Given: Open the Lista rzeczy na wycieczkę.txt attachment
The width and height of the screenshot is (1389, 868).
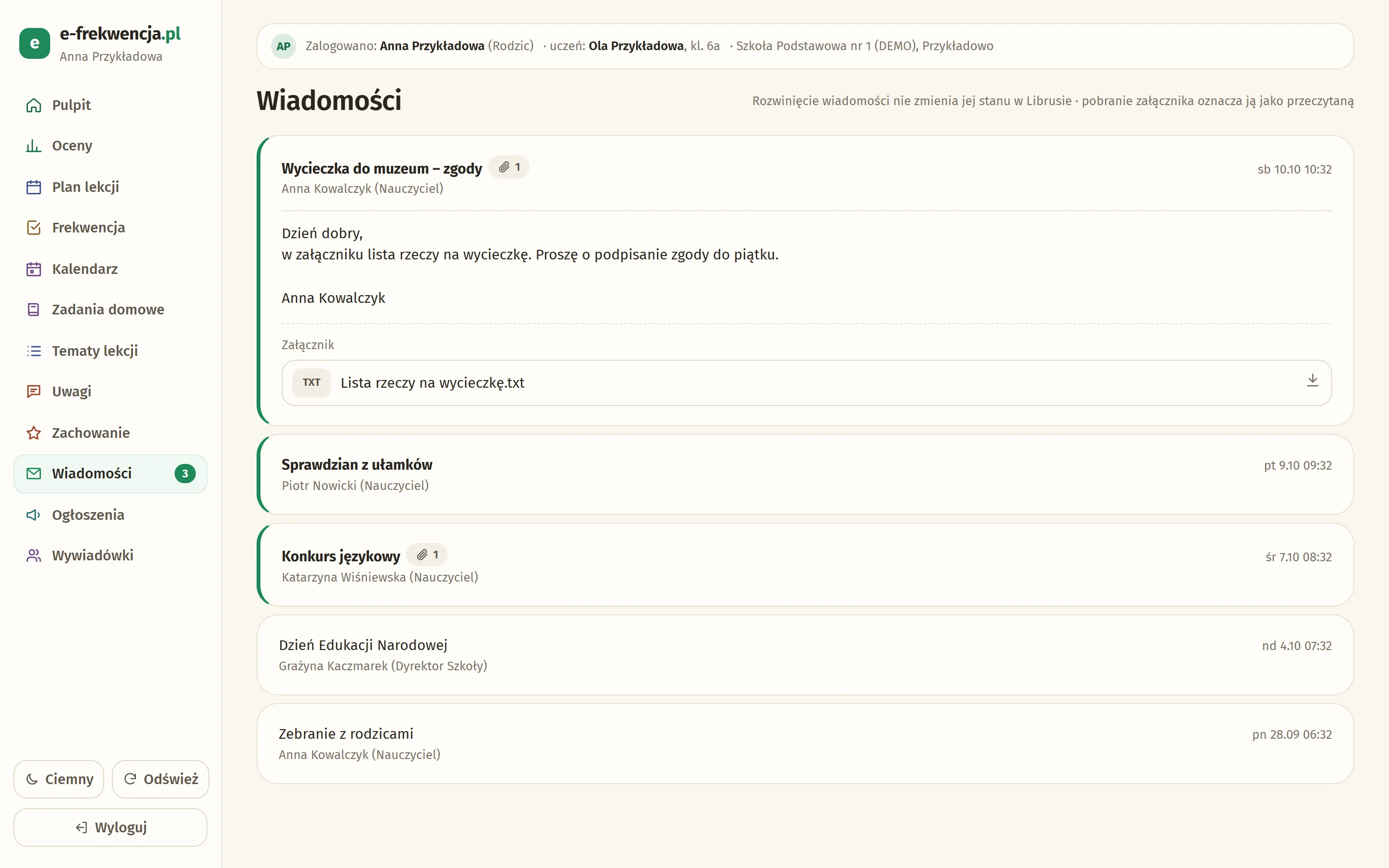Looking at the screenshot, I should click(x=806, y=383).
